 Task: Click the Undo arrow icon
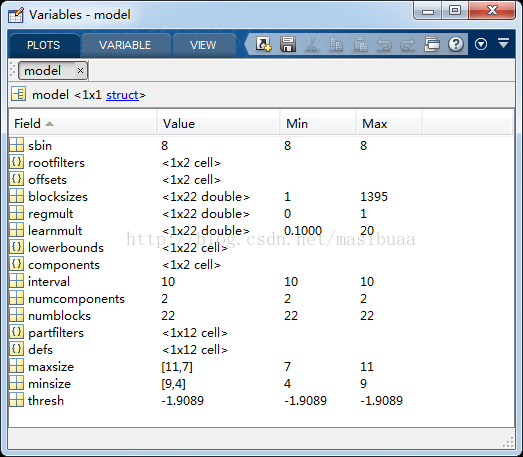(x=384, y=45)
